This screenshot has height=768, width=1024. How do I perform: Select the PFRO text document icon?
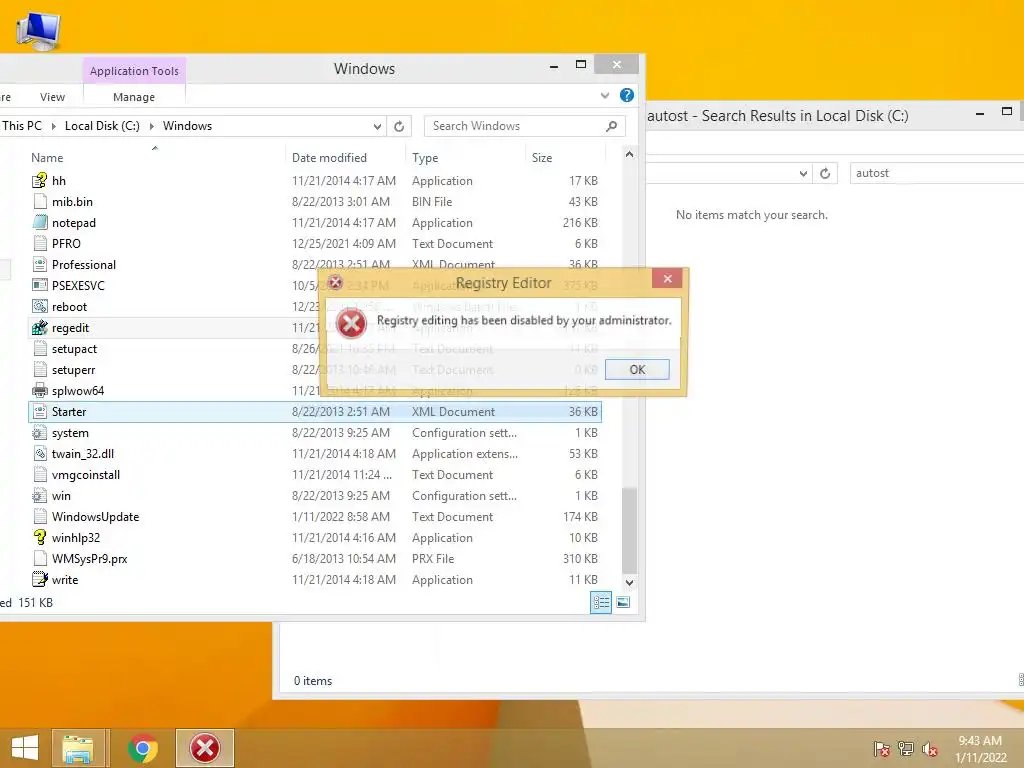(40, 244)
